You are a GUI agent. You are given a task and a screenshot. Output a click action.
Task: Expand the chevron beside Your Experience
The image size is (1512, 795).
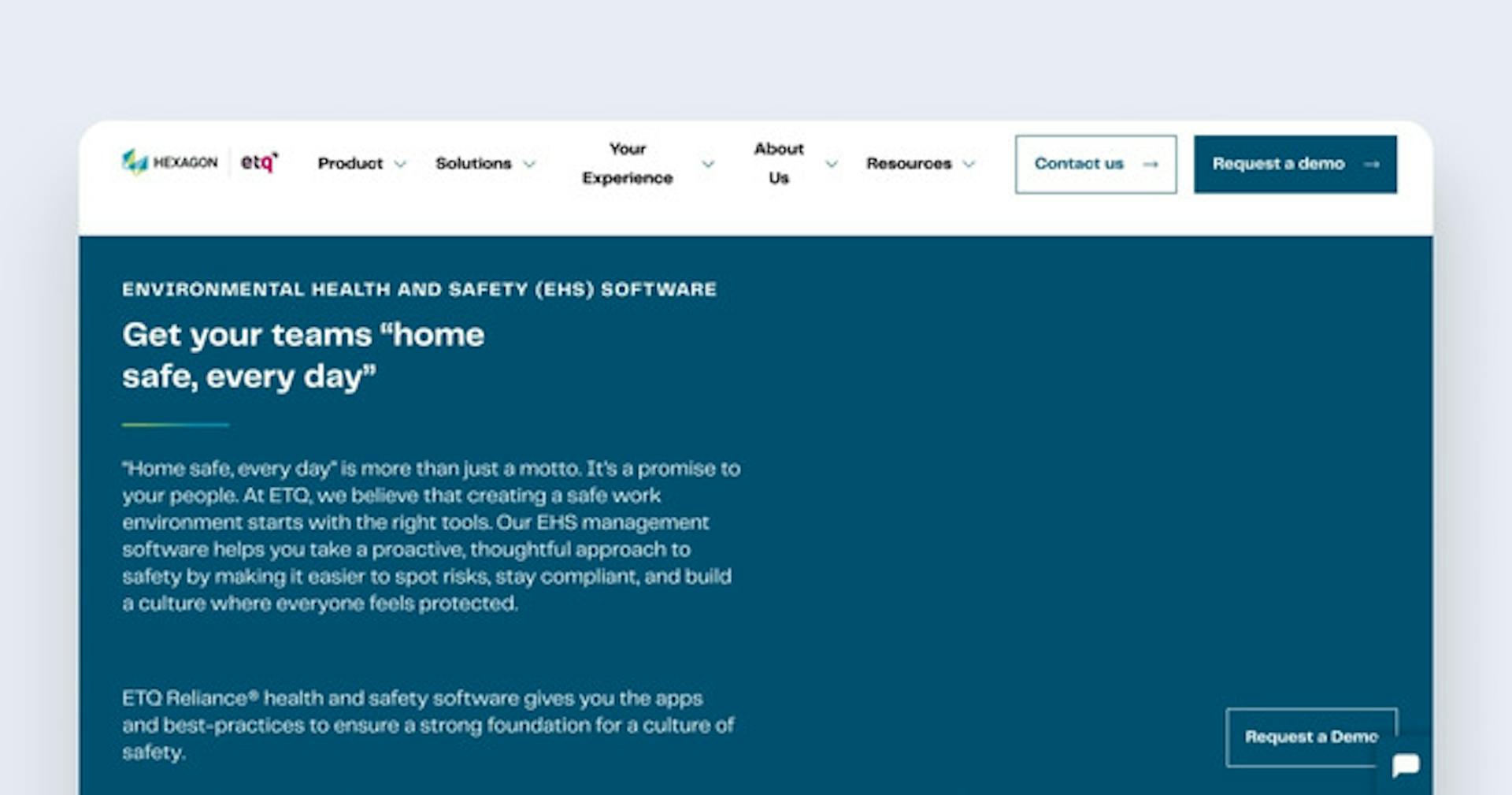[x=708, y=164]
